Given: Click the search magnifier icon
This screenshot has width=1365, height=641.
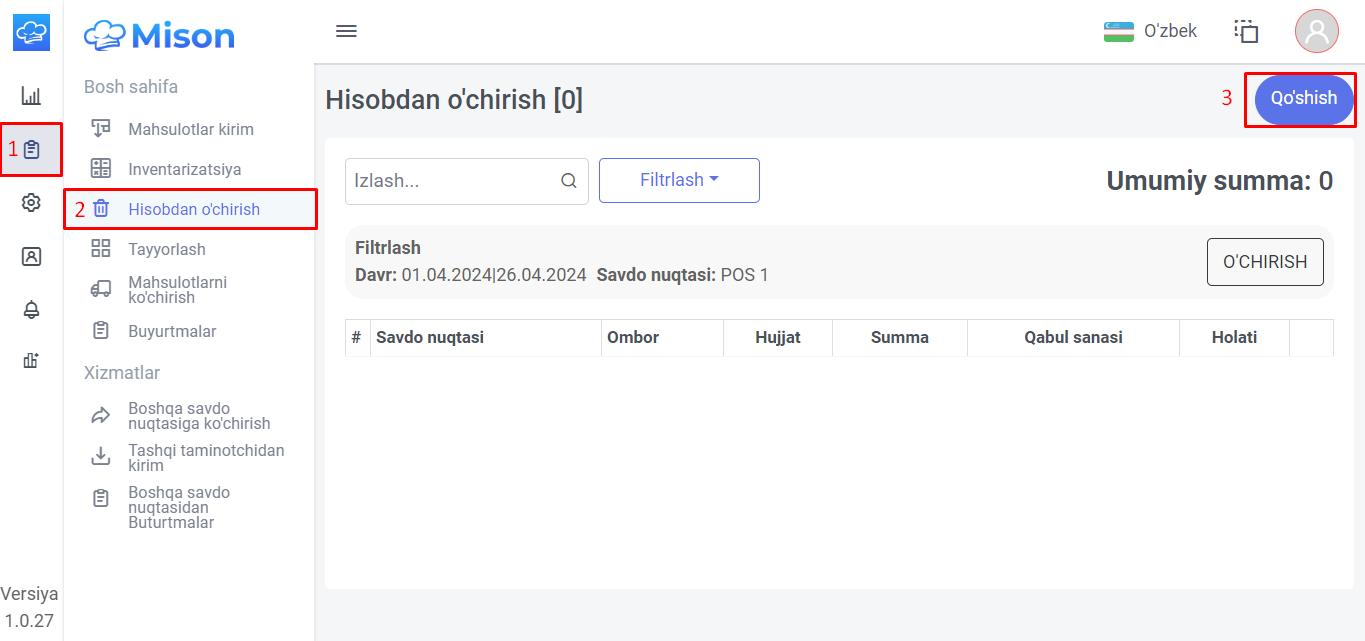Looking at the screenshot, I should 569,181.
